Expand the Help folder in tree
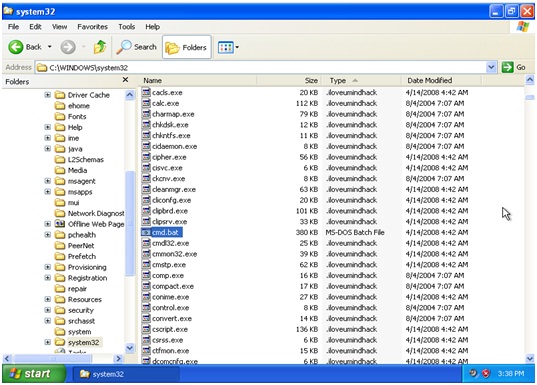Viewport: 537px width, 385px height. coord(48,127)
